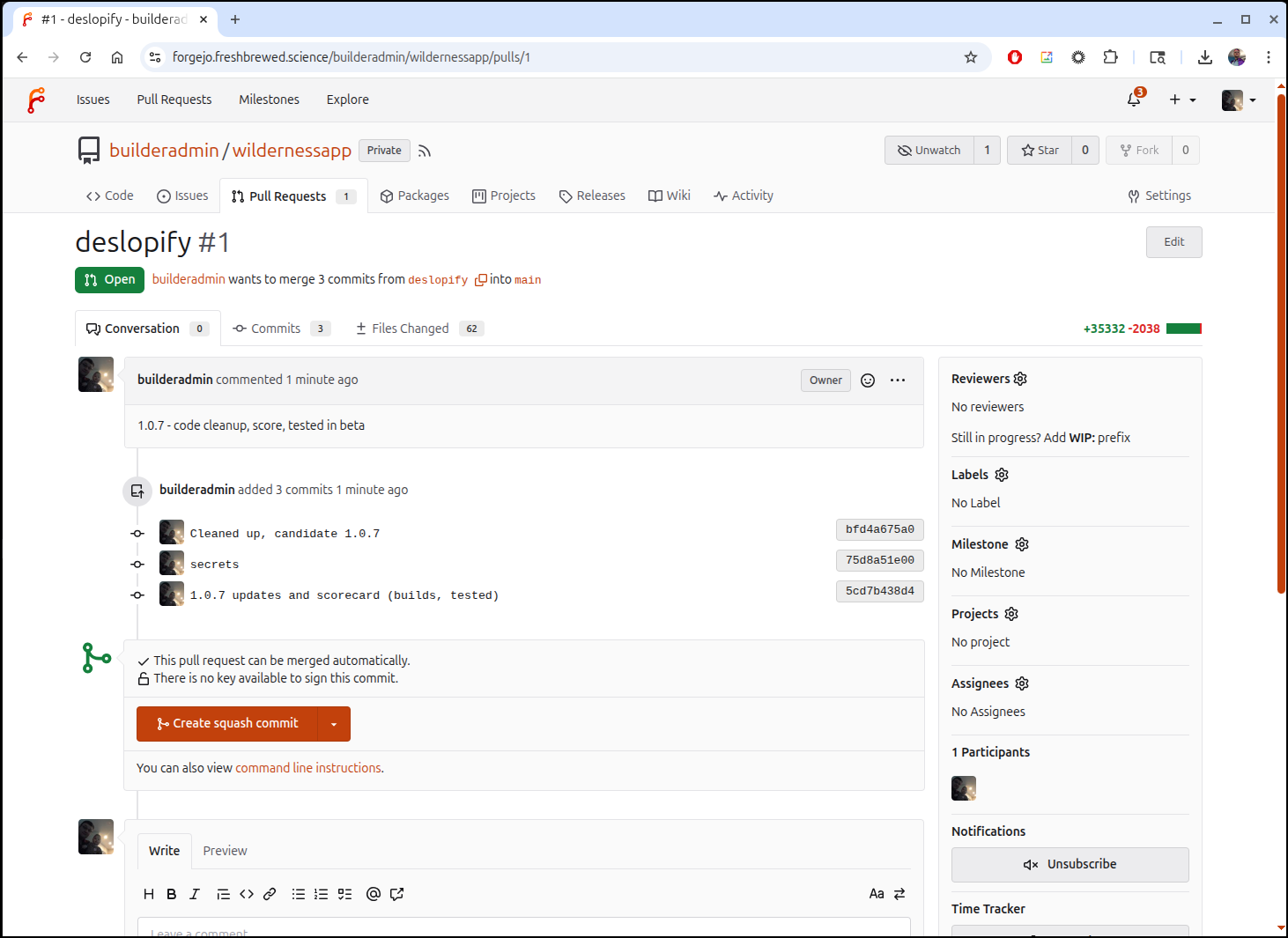Insert a task list in the editor
Screen dimensions: 1288x938
tap(344, 894)
